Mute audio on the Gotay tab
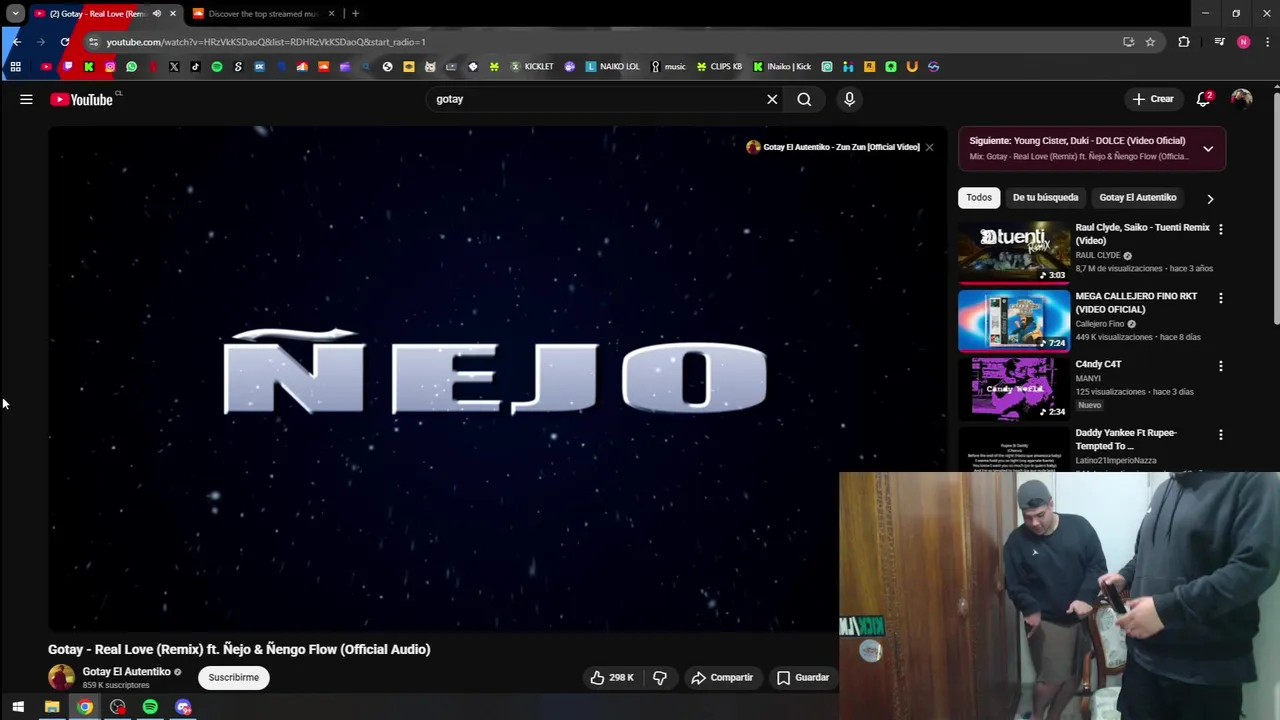Viewport: 1280px width, 720px height. point(157,14)
